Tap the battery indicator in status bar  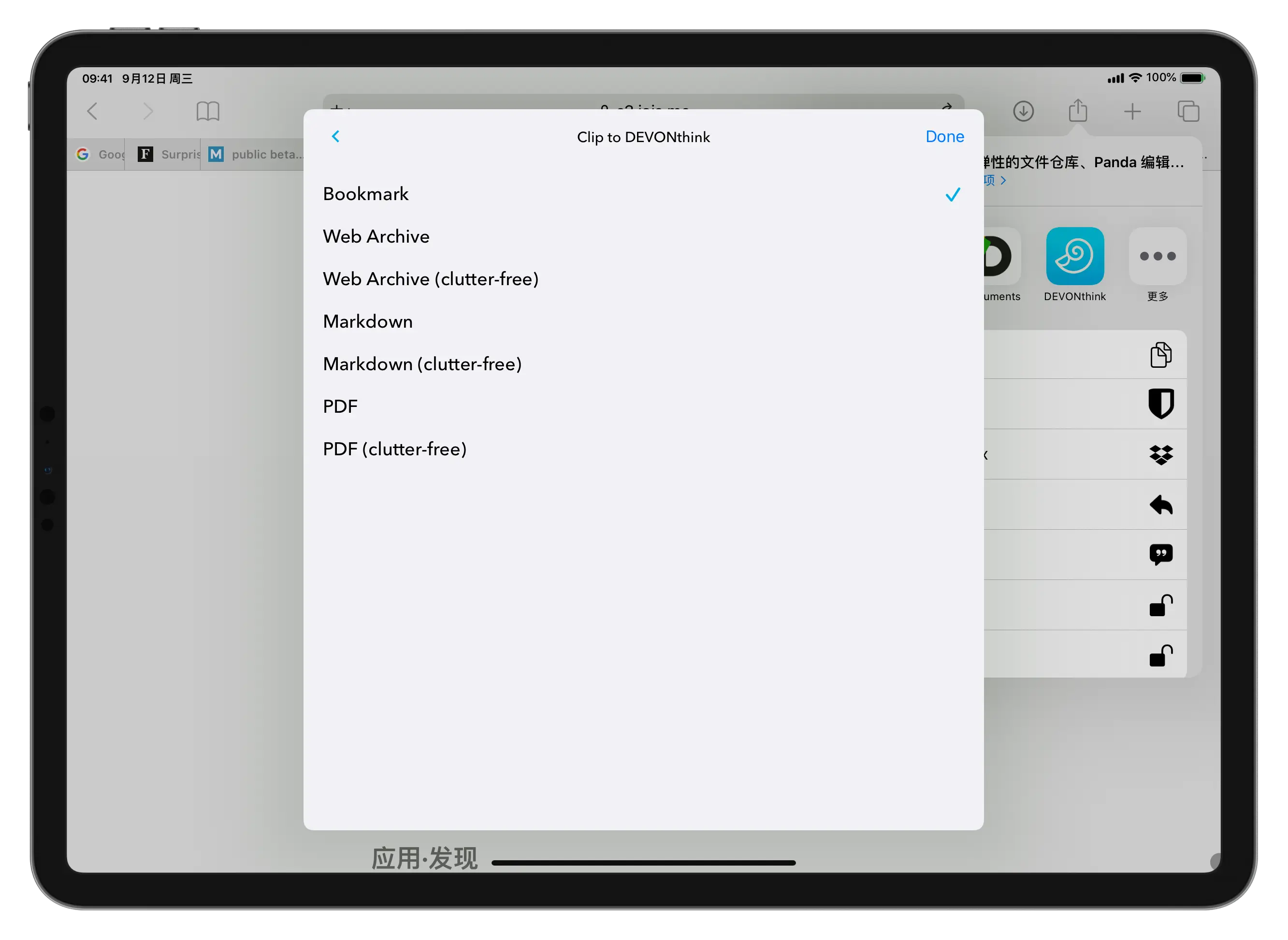[x=1192, y=78]
